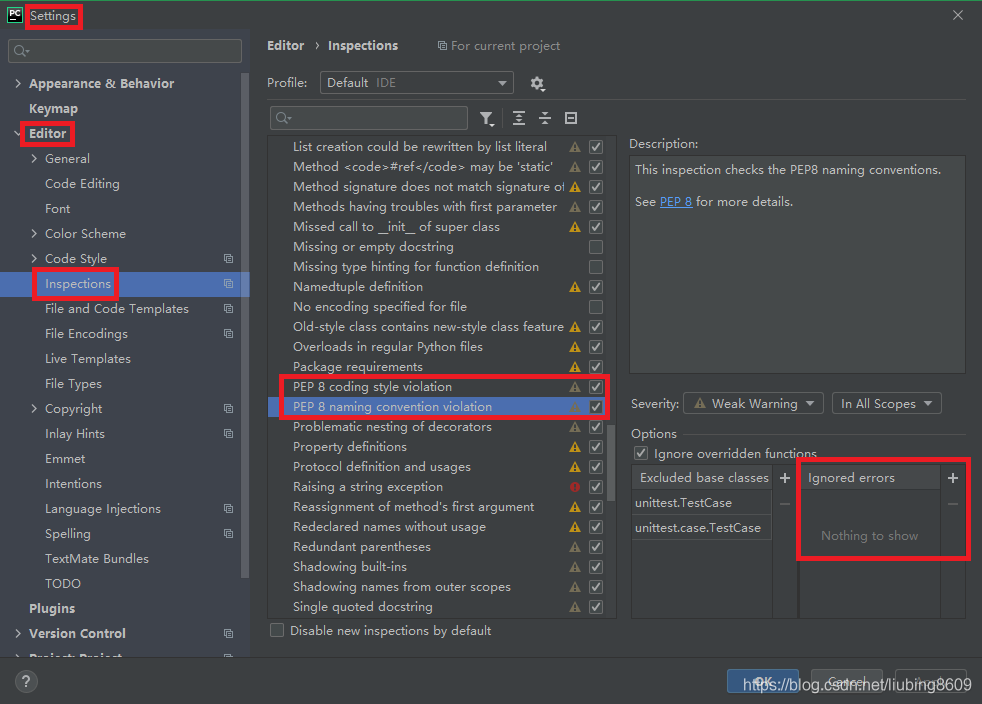Enable Missing type hinting for function definition

[596, 267]
